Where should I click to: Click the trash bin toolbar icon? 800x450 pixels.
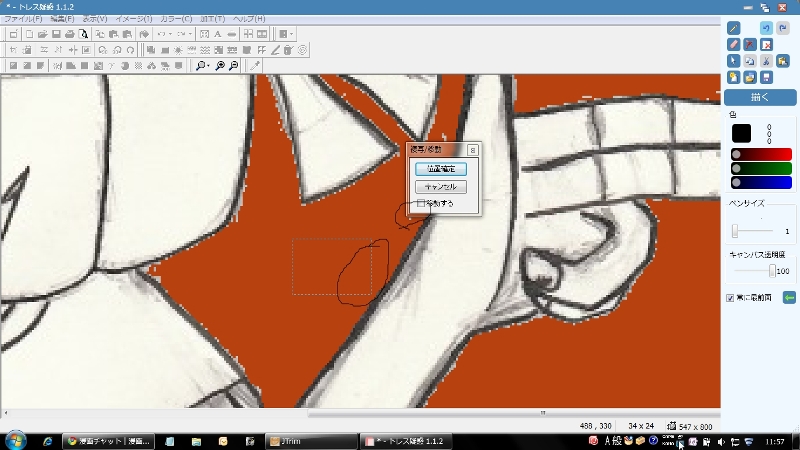pyautogui.click(x=288, y=50)
